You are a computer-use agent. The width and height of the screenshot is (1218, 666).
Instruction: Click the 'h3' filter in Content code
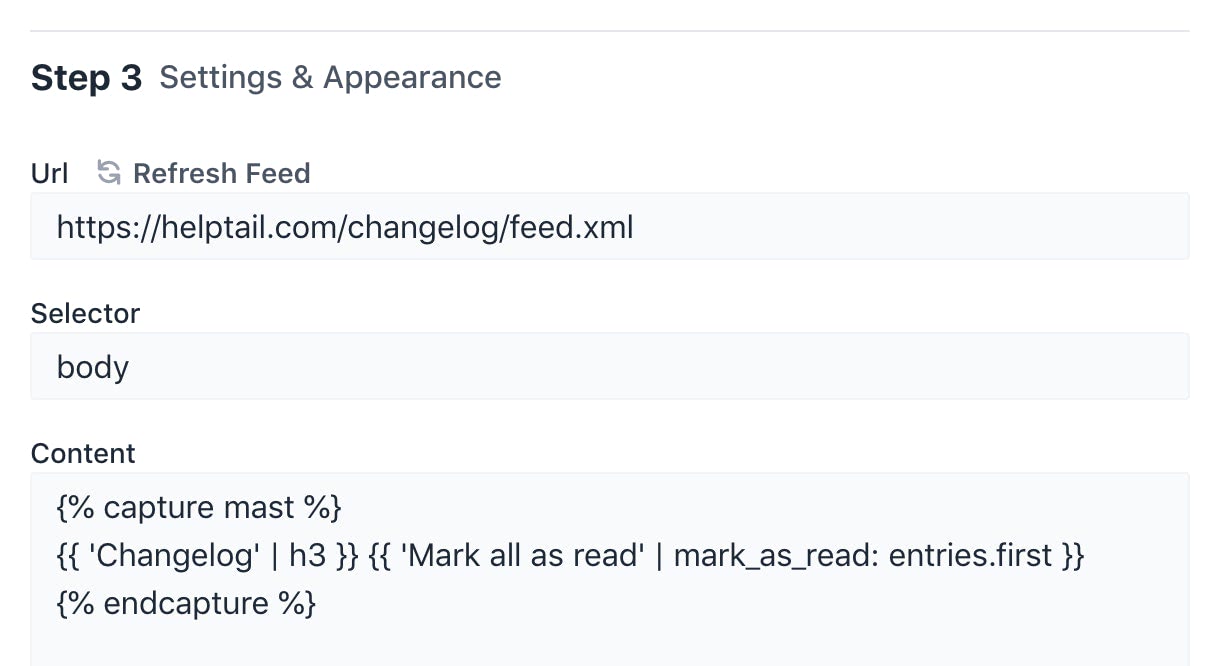point(307,555)
